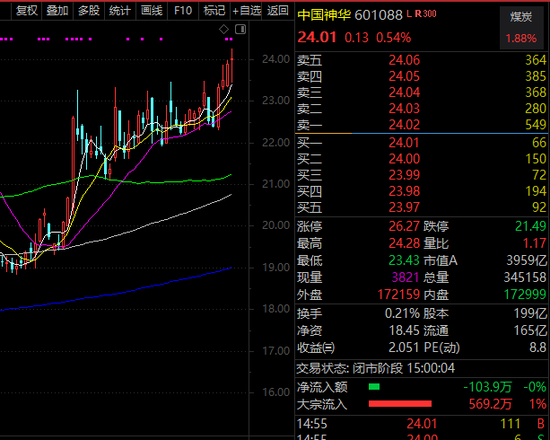Click the green 净流入额 bar
This screenshot has height=440, width=550.
pos(374,387)
